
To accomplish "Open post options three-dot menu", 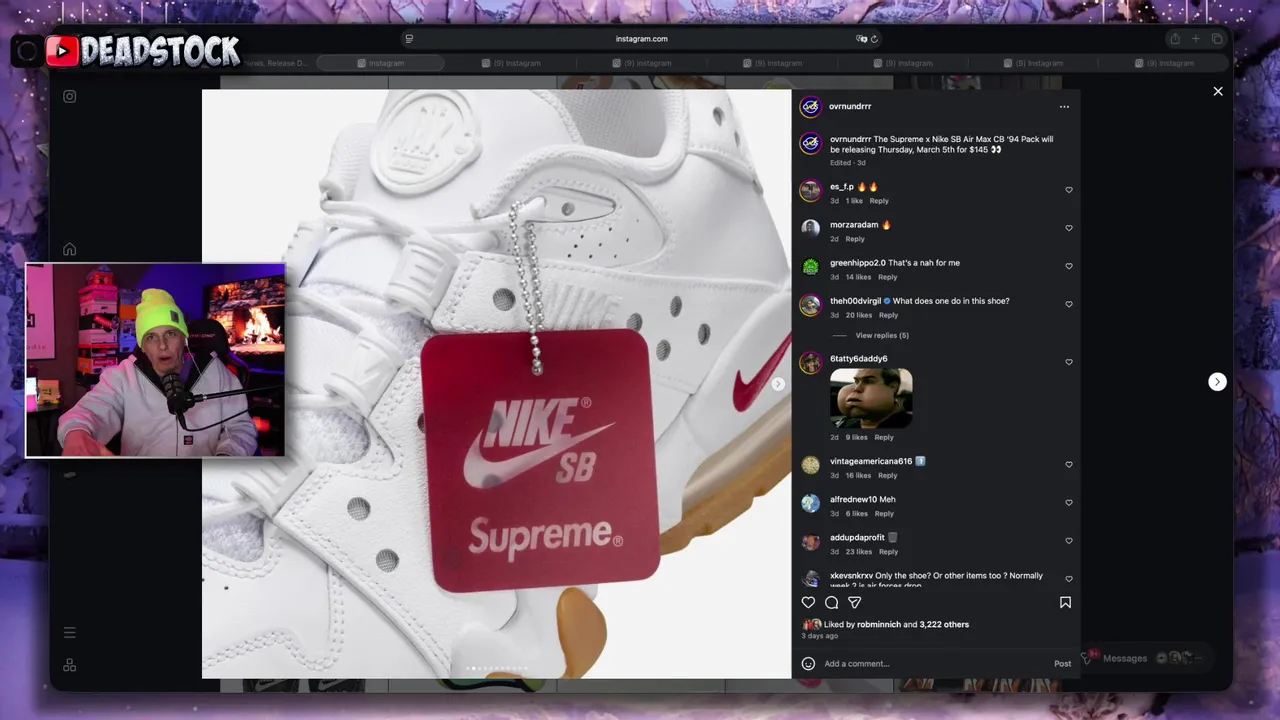I will (1064, 107).
